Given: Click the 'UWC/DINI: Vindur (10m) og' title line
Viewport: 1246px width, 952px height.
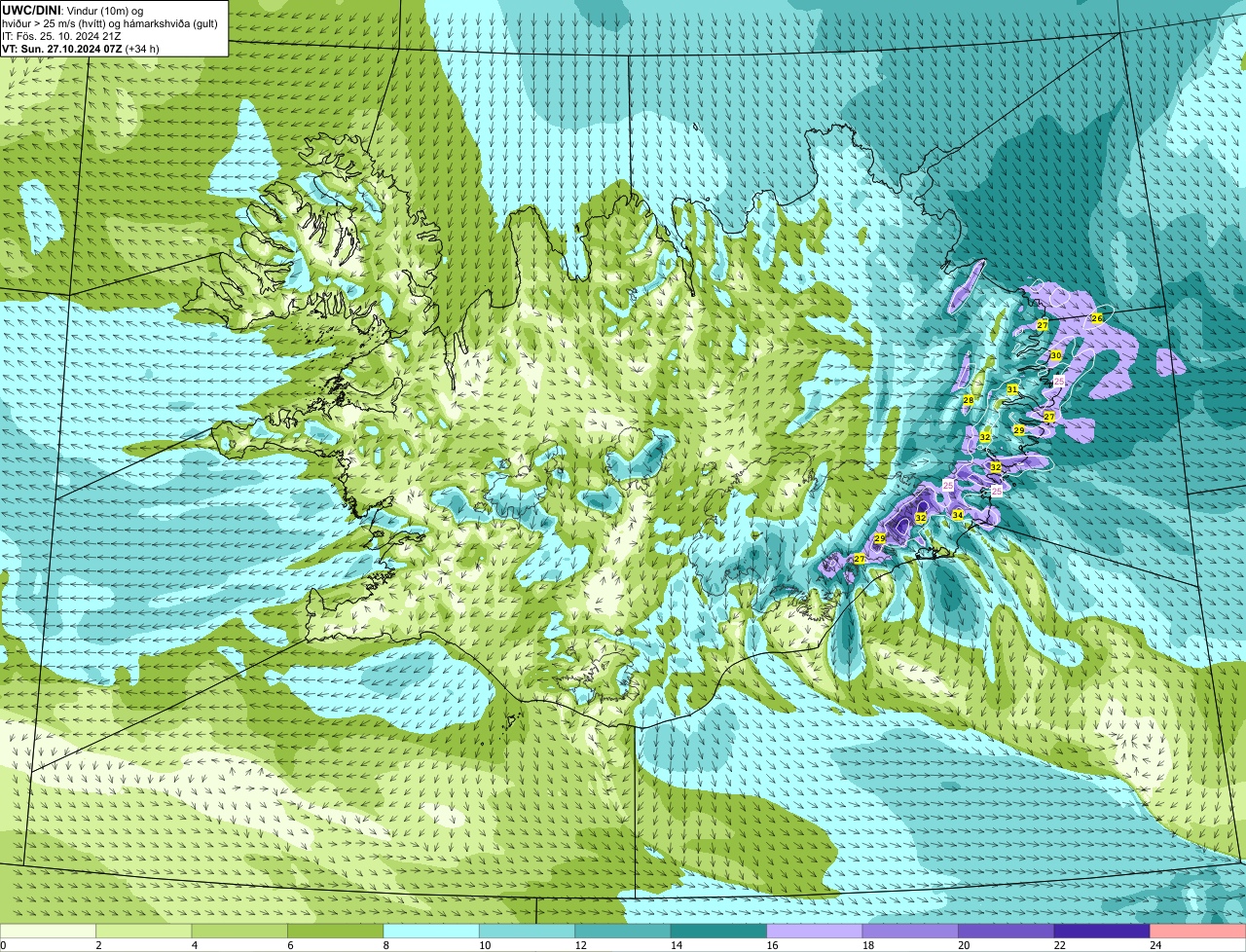Looking at the screenshot, I should pyautogui.click(x=73, y=10).
